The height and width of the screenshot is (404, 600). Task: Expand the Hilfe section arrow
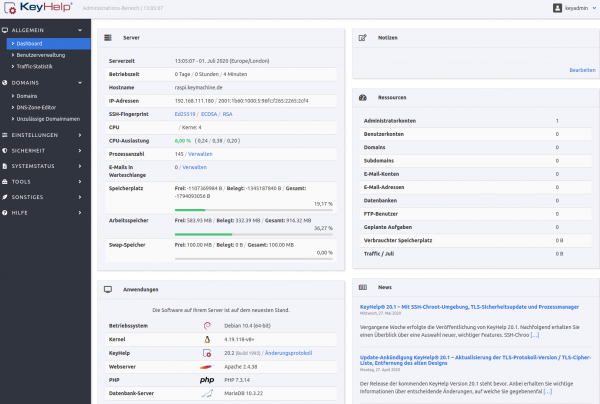[x=80, y=213]
